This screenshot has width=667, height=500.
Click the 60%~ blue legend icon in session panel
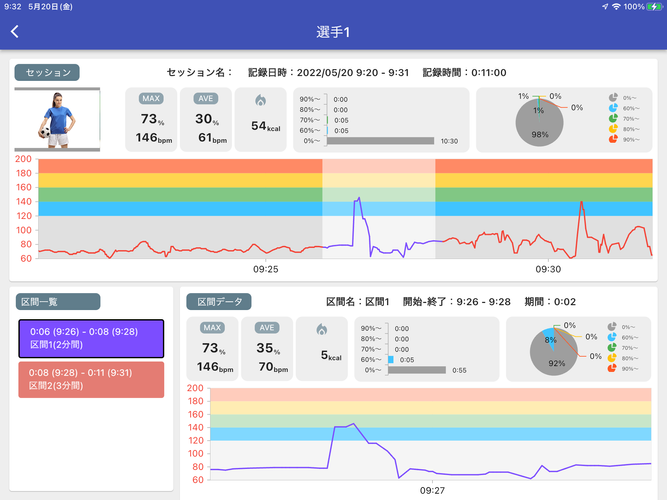pos(612,108)
